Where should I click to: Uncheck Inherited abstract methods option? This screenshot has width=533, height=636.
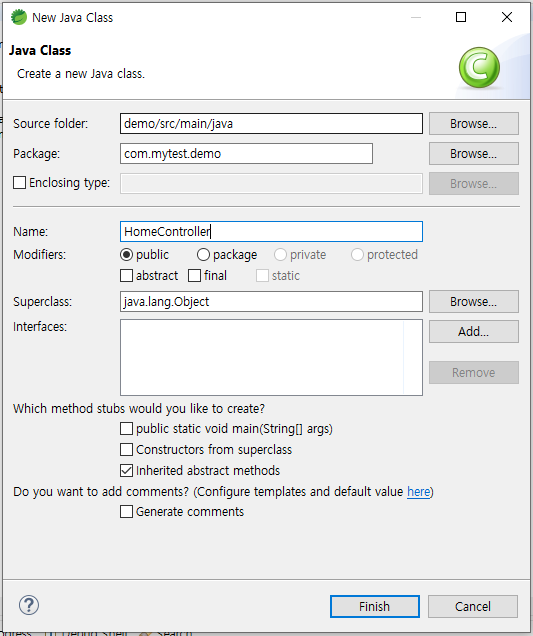point(127,471)
